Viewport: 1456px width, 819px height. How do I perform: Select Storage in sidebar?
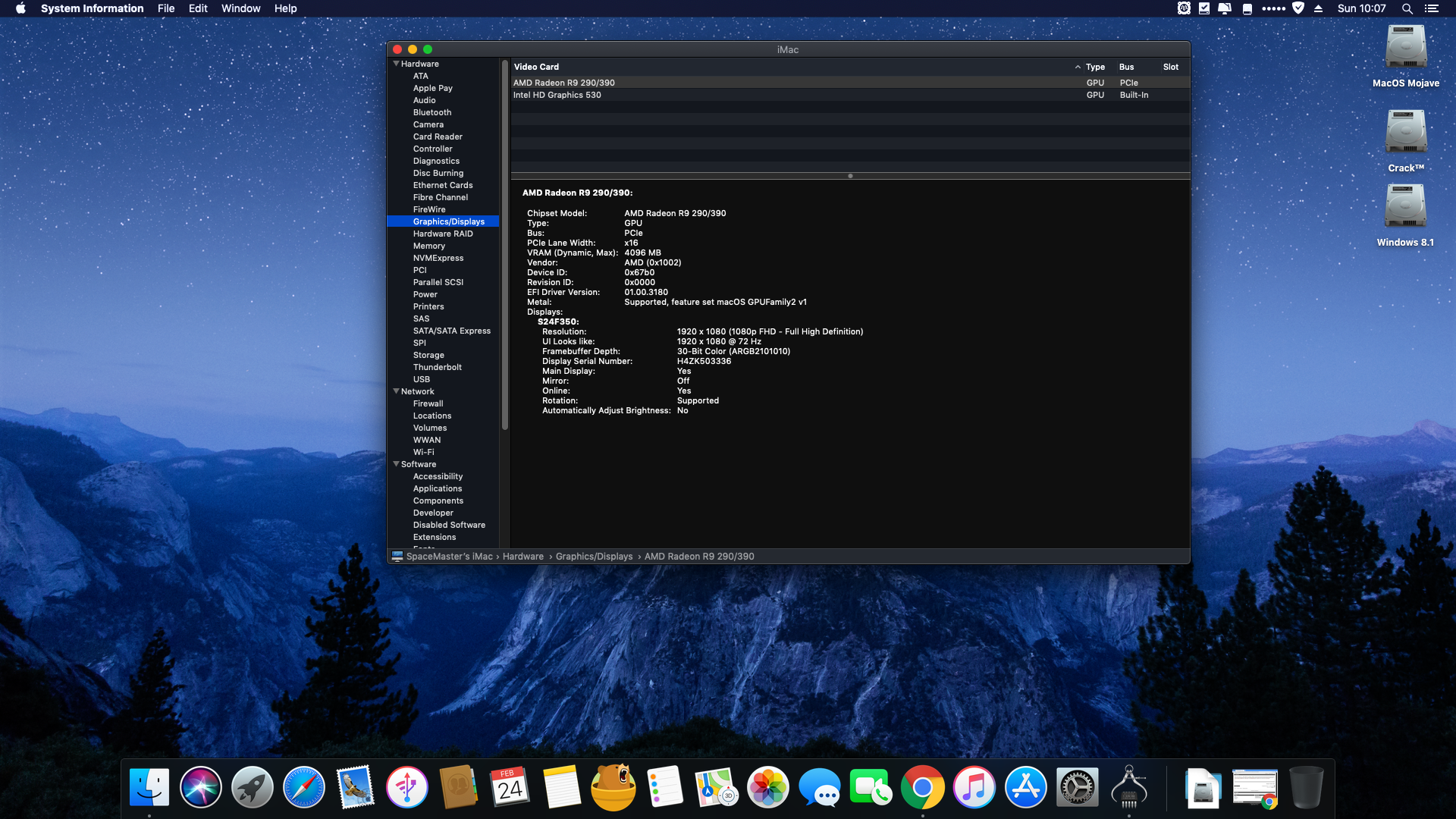click(428, 355)
